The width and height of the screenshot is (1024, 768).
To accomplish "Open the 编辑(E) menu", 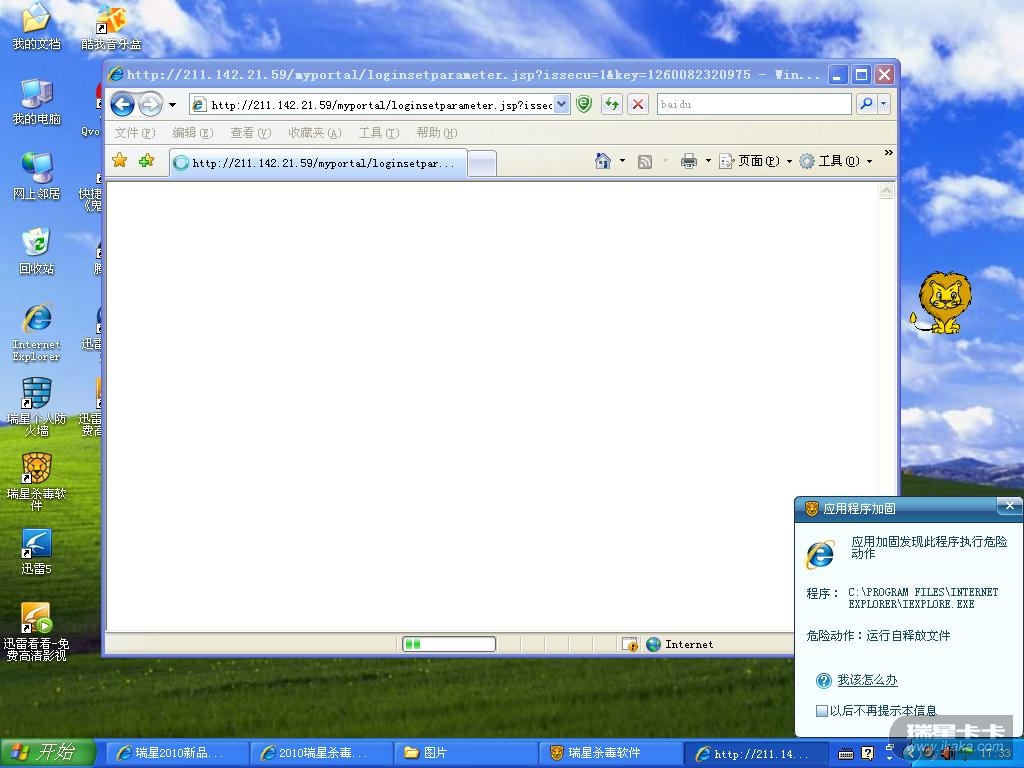I will pyautogui.click(x=193, y=133).
